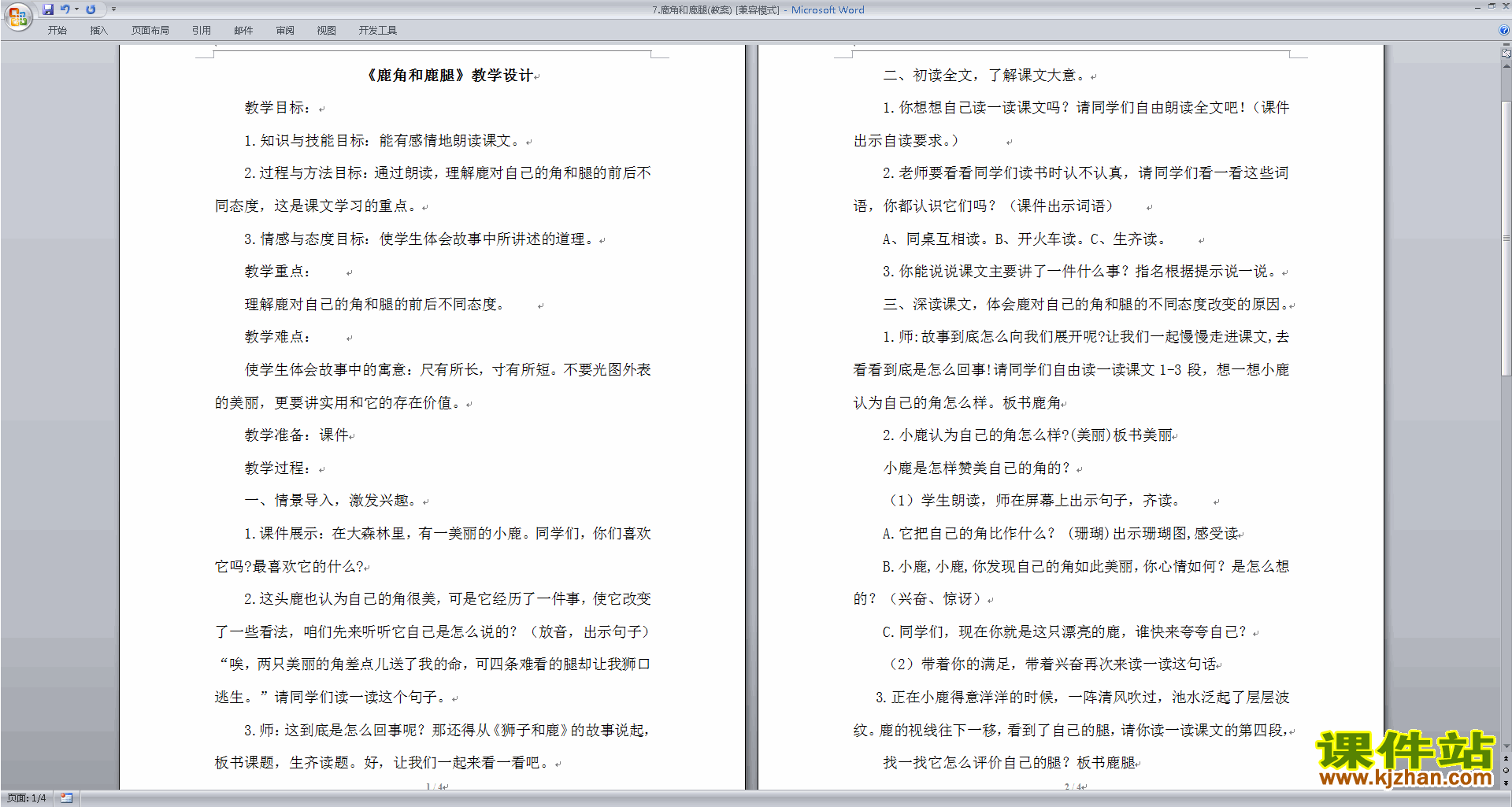Click the line 教学重点：
This screenshot has height=807, width=1512.
point(277,272)
